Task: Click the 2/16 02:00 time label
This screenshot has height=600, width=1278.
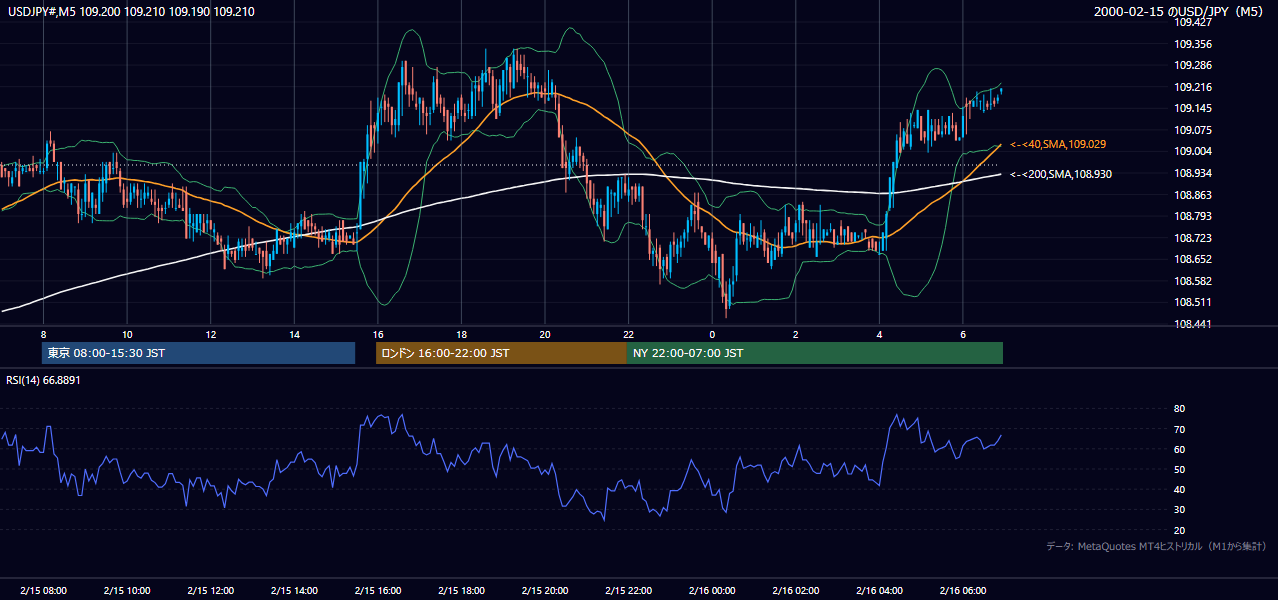Action: coord(795,591)
